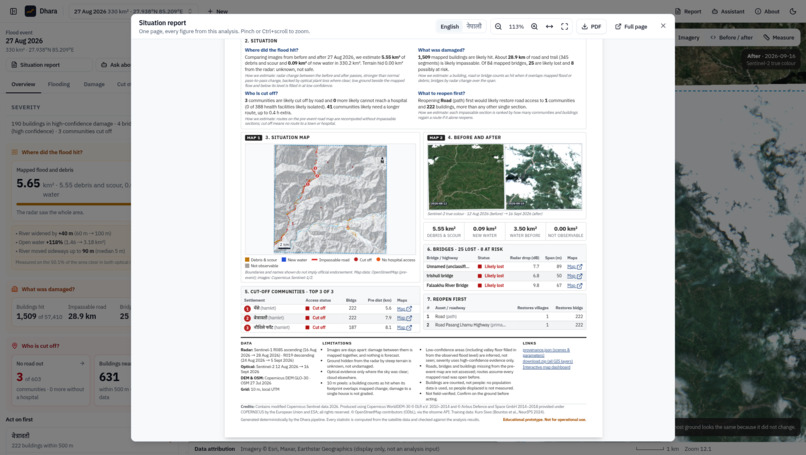This screenshot has height=455, width=806.
Task: Fit report to width with double-arrow icon
Action: (x=549, y=26)
